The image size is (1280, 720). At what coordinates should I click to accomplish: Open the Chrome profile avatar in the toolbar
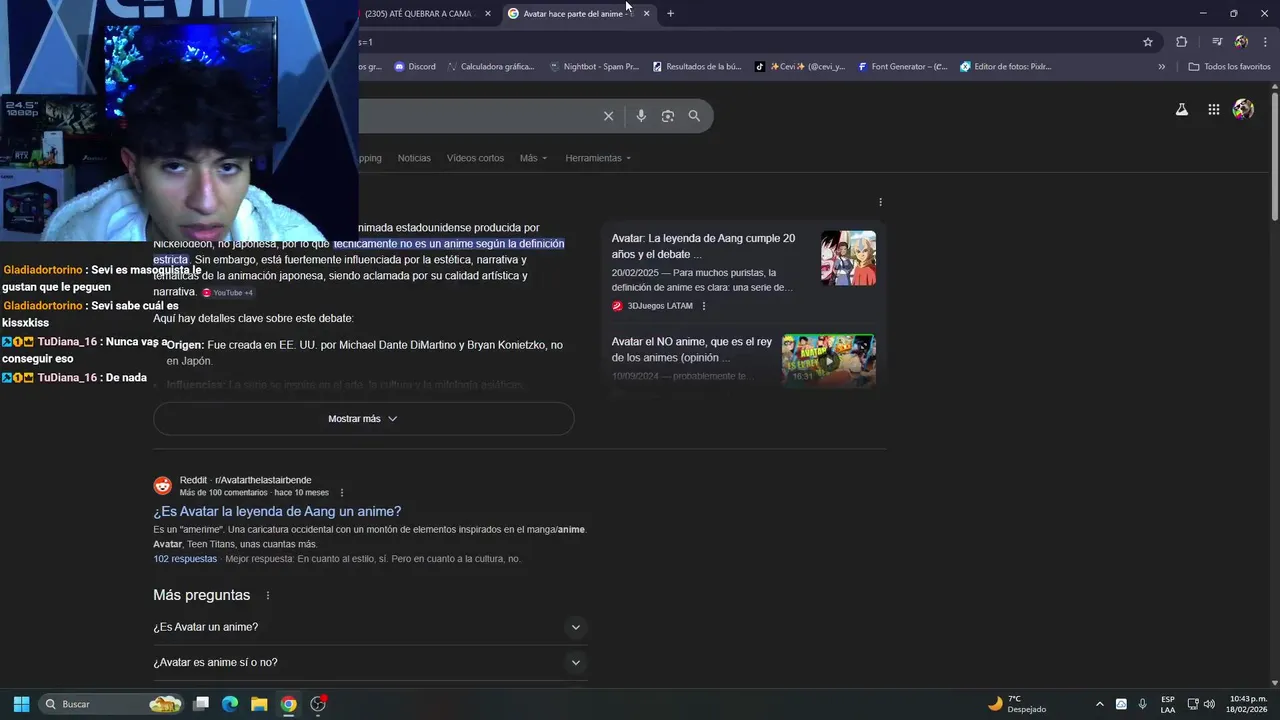coord(1241,42)
